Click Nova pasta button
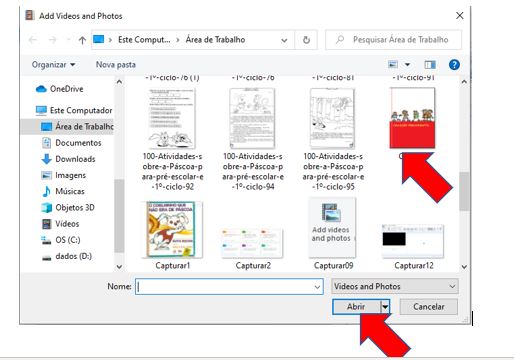The image size is (514, 360). click(116, 65)
